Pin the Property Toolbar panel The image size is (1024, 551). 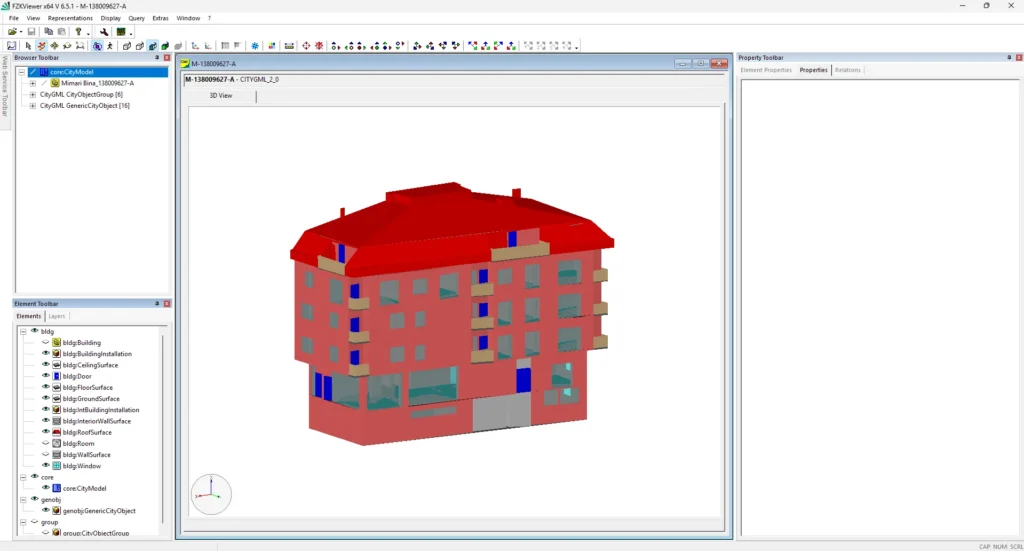1009,57
